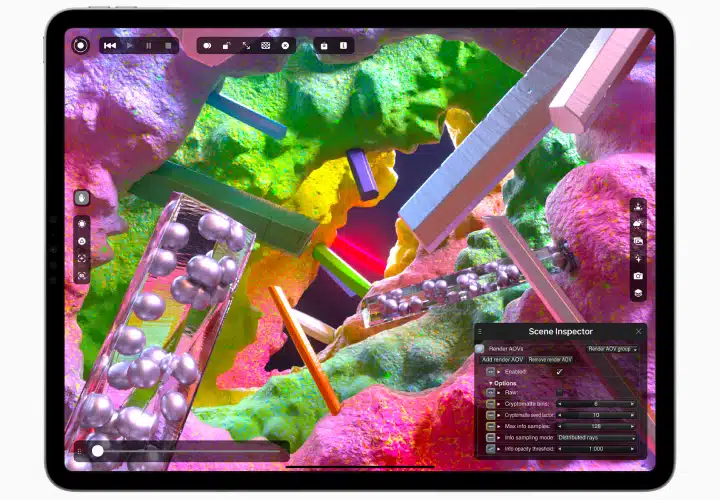The width and height of the screenshot is (720, 500).
Task: Click the Cryptomatte bins value 6
Action: pyautogui.click(x=596, y=404)
